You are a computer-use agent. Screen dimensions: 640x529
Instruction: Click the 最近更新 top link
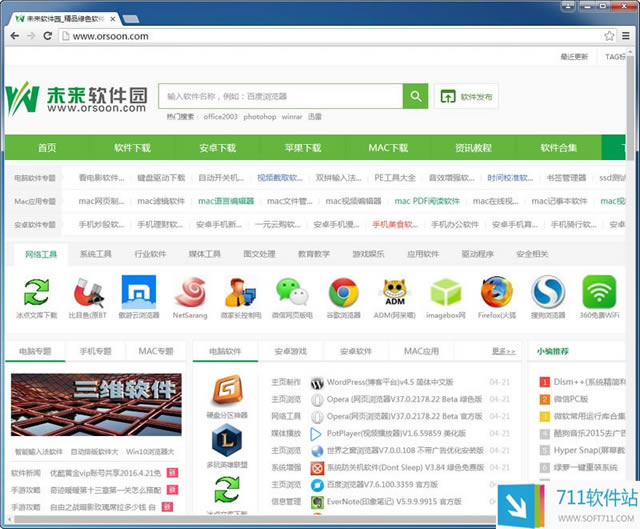(x=574, y=57)
